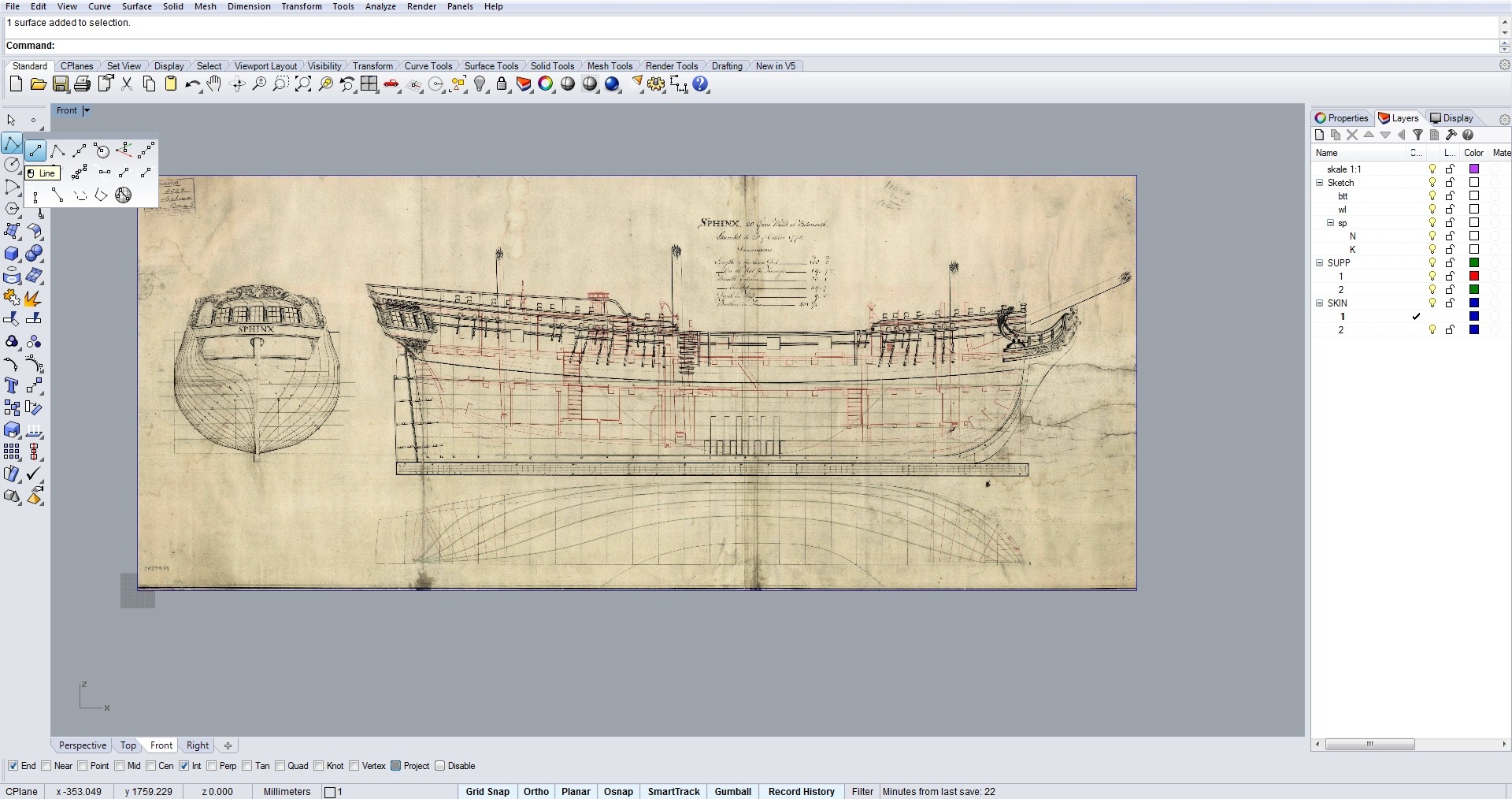Select the Line tool in curve flyout

point(35,151)
